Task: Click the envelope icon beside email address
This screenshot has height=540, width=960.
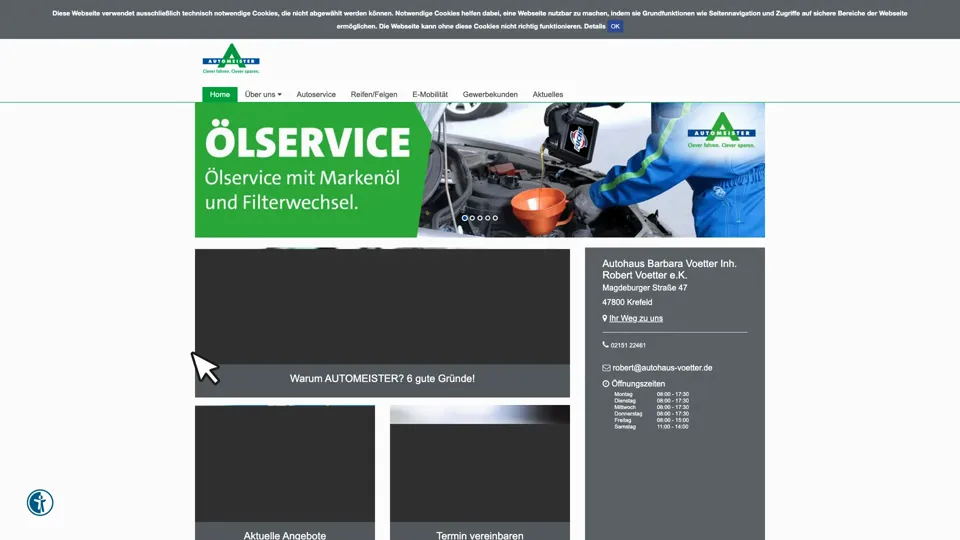Action: (x=606, y=368)
